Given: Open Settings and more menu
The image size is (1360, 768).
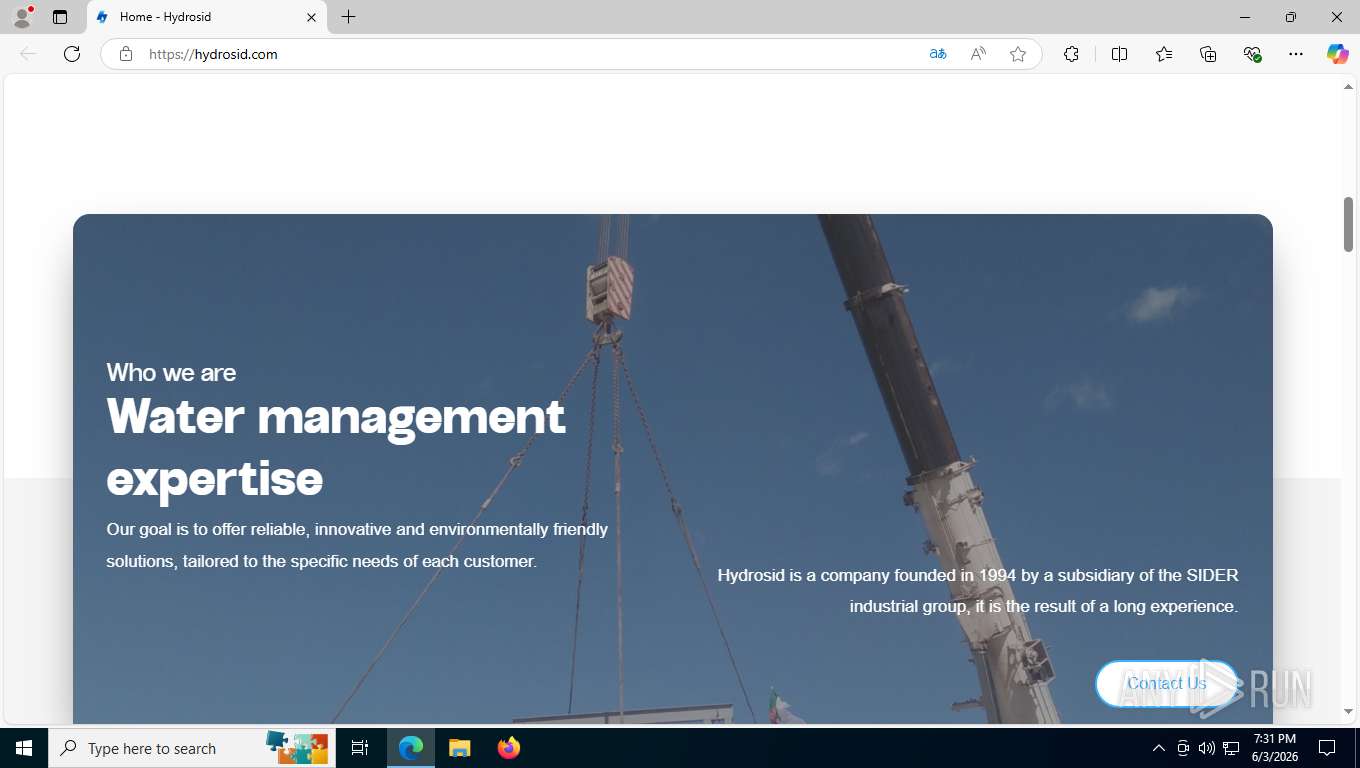Looking at the screenshot, I should (1296, 54).
